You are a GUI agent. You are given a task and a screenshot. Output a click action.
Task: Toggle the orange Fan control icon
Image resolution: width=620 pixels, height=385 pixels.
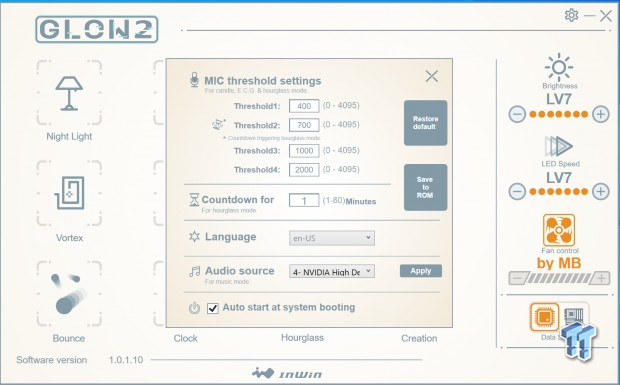[x=559, y=230]
